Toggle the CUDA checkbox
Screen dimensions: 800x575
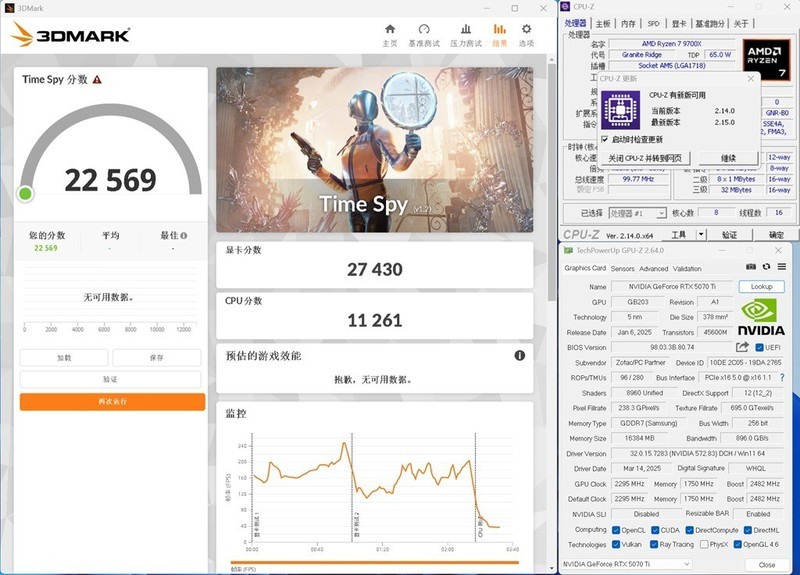coord(655,530)
